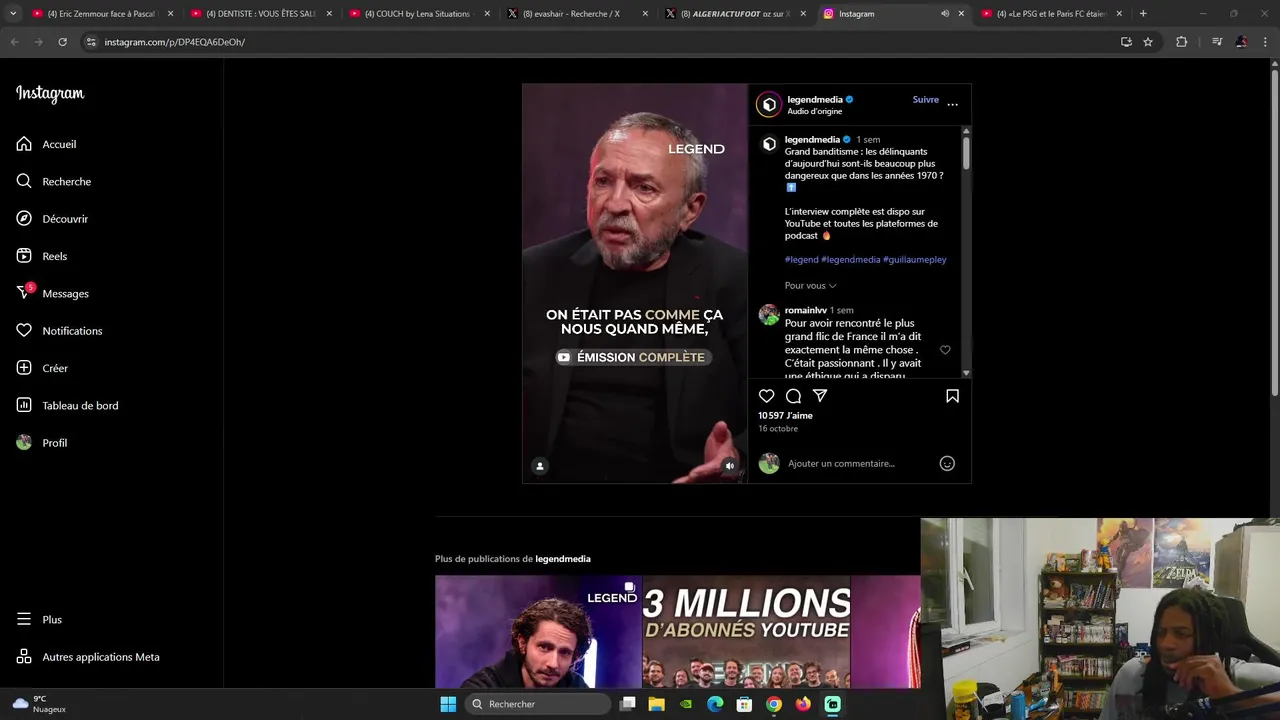Screen dimensions: 1280x720
Task: Open the tab search dropdown arrow
Action: coord(13,14)
